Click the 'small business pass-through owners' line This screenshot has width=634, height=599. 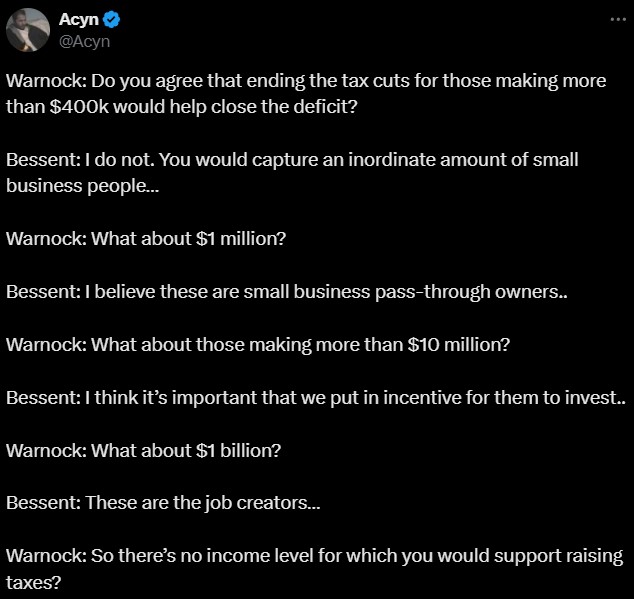[287, 292]
